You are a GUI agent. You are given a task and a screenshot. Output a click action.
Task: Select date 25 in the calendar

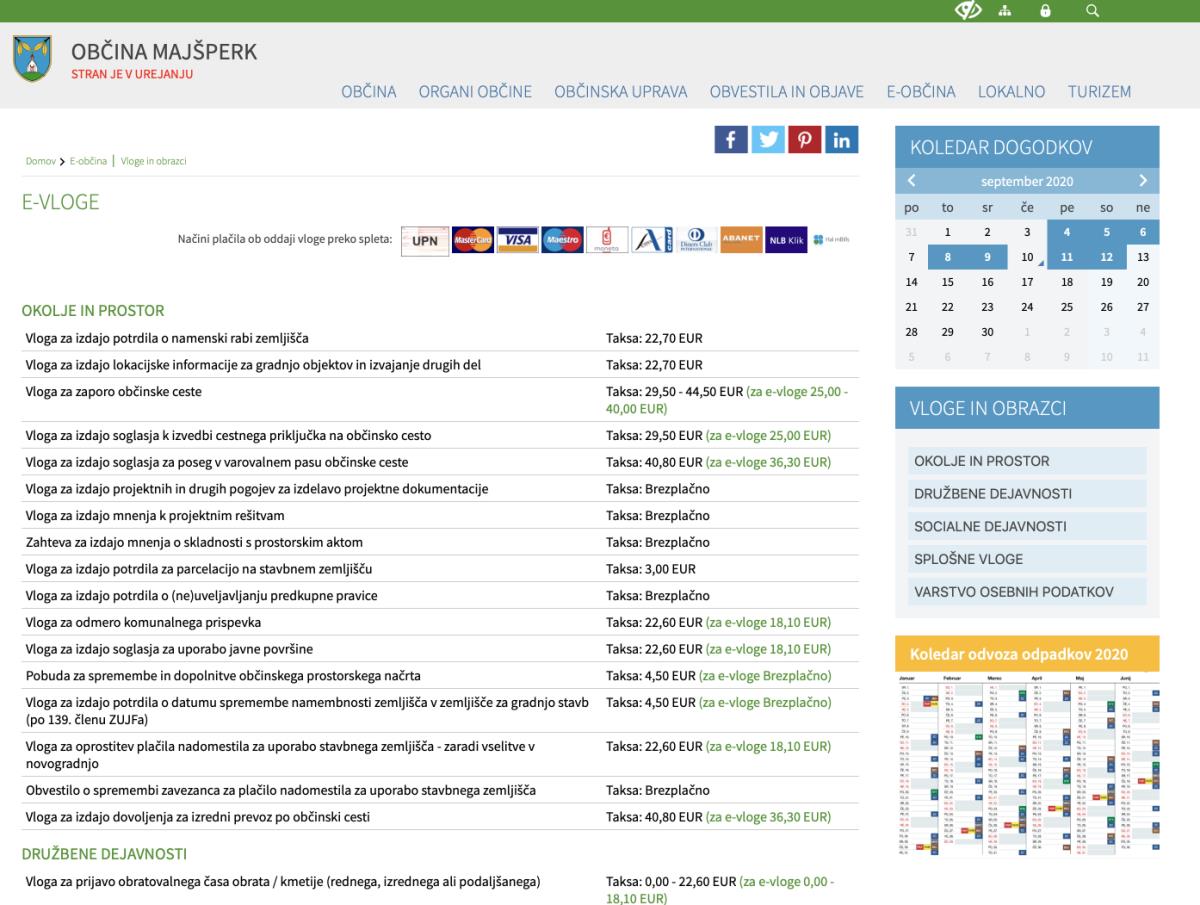pos(1067,307)
